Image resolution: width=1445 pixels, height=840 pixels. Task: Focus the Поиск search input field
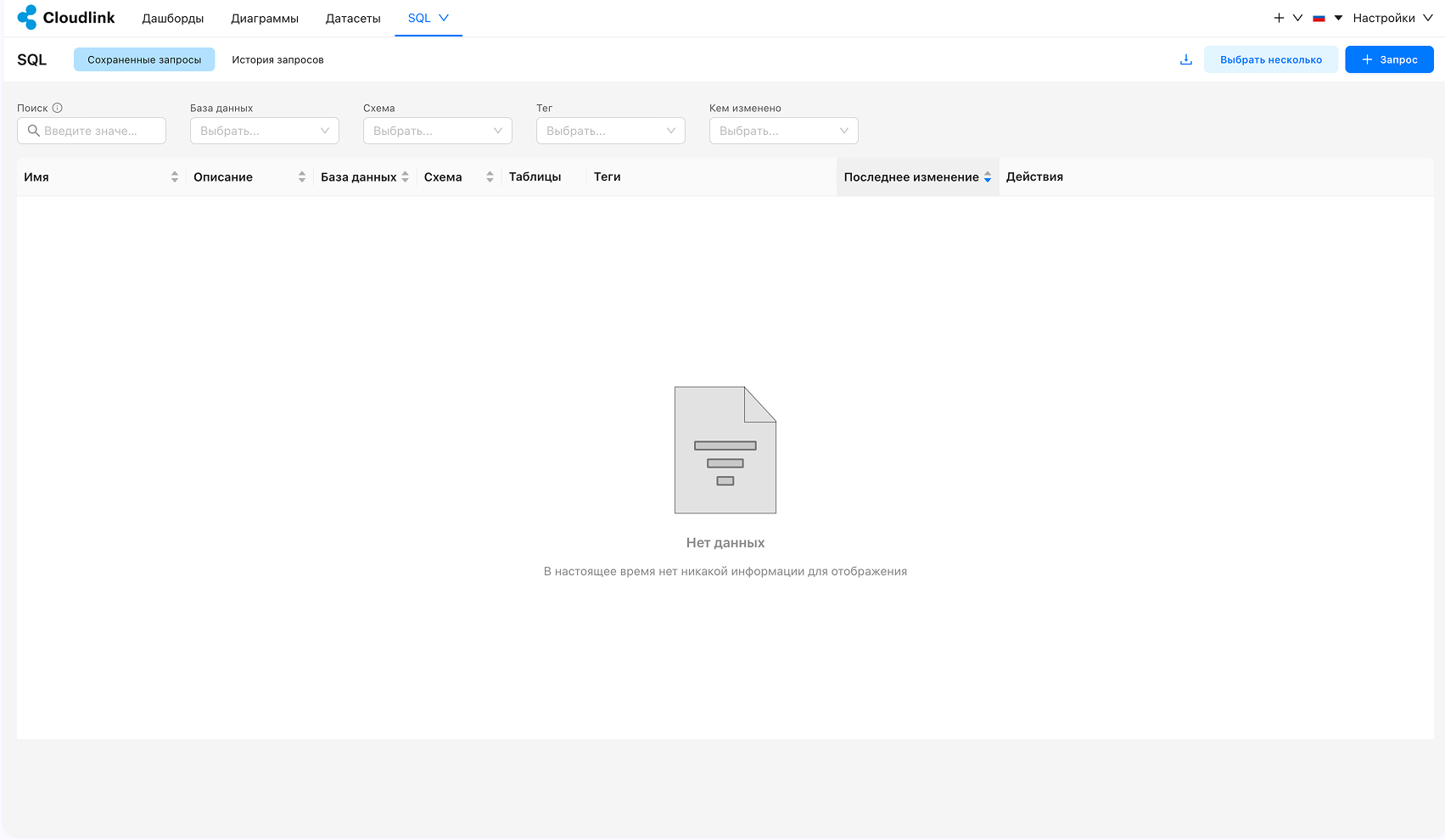coord(92,131)
